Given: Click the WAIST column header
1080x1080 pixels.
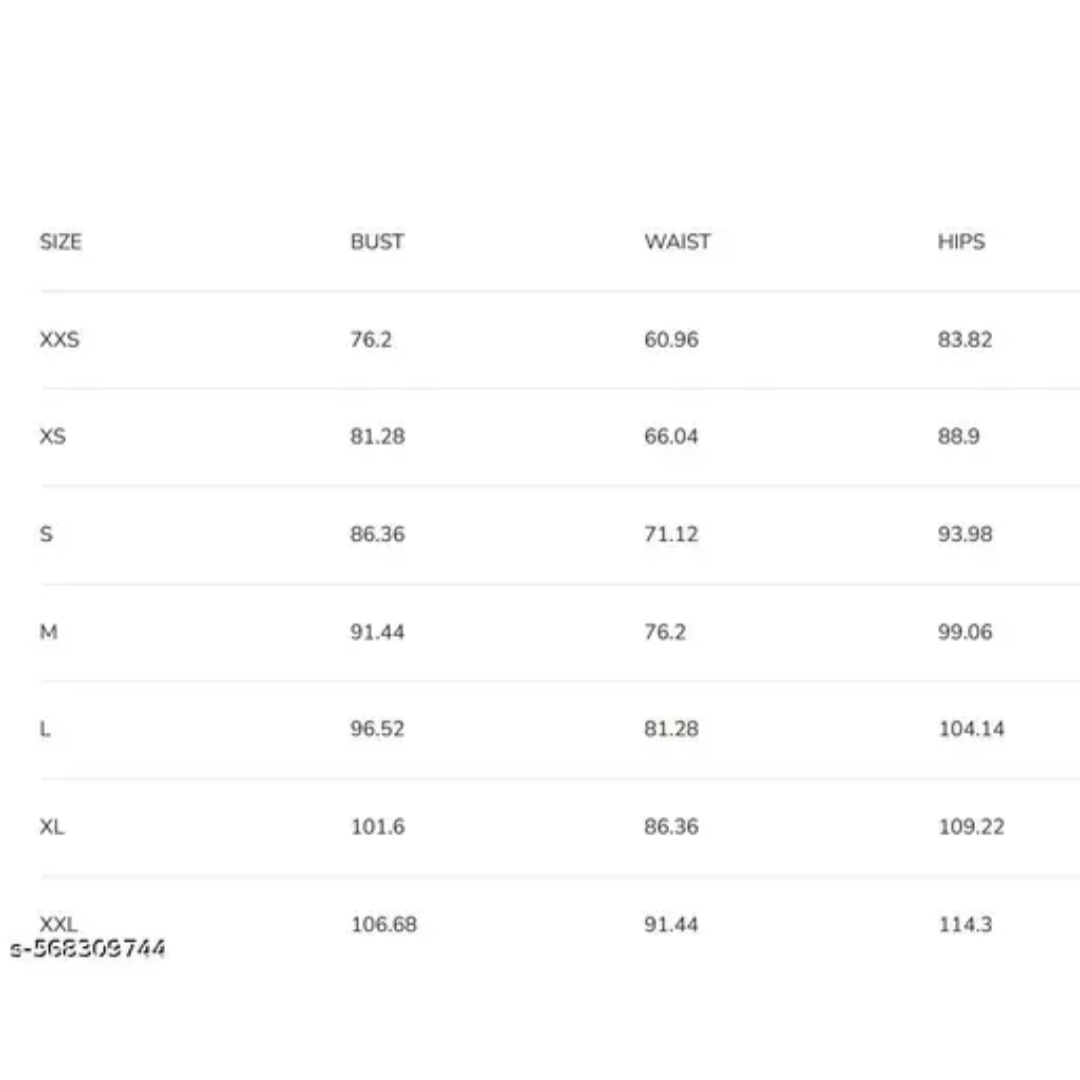Looking at the screenshot, I should [x=677, y=242].
